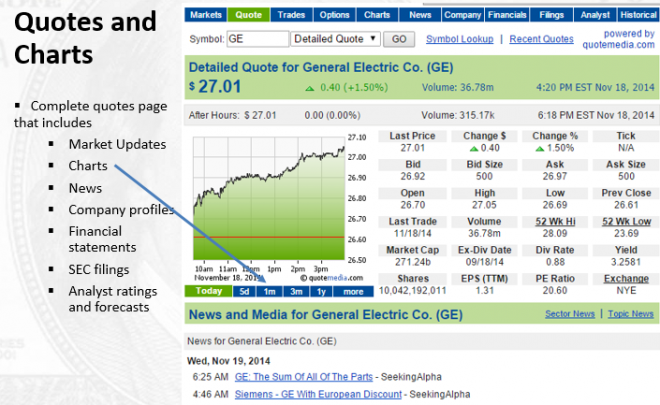Select the Charts tab
Image resolution: width=660 pixels, height=405 pixels.
point(378,15)
